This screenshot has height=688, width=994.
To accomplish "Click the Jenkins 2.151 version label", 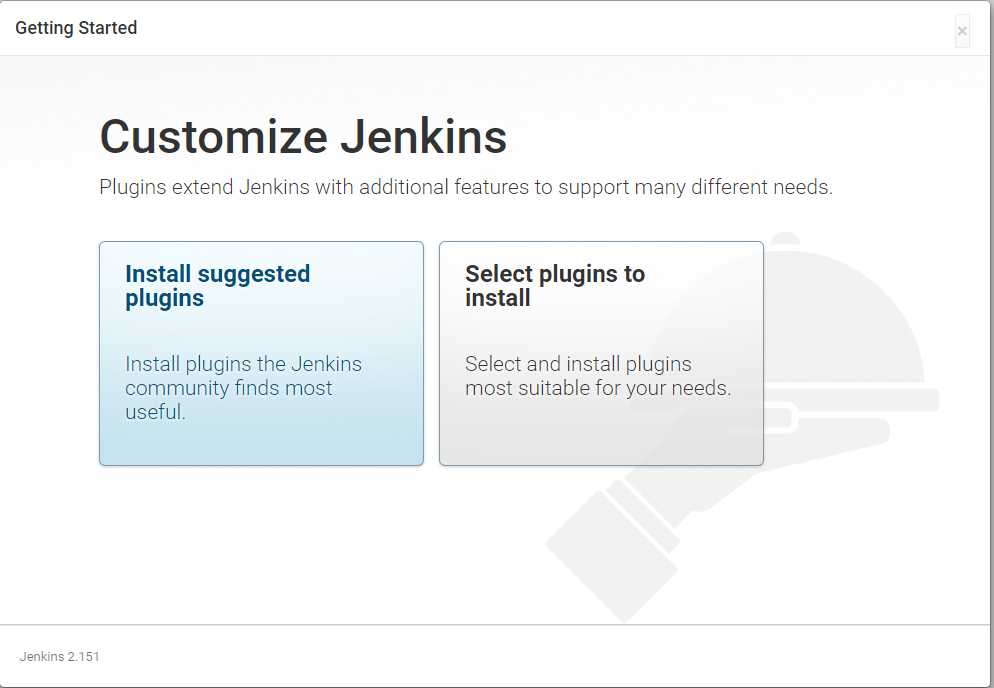I will pos(60,656).
